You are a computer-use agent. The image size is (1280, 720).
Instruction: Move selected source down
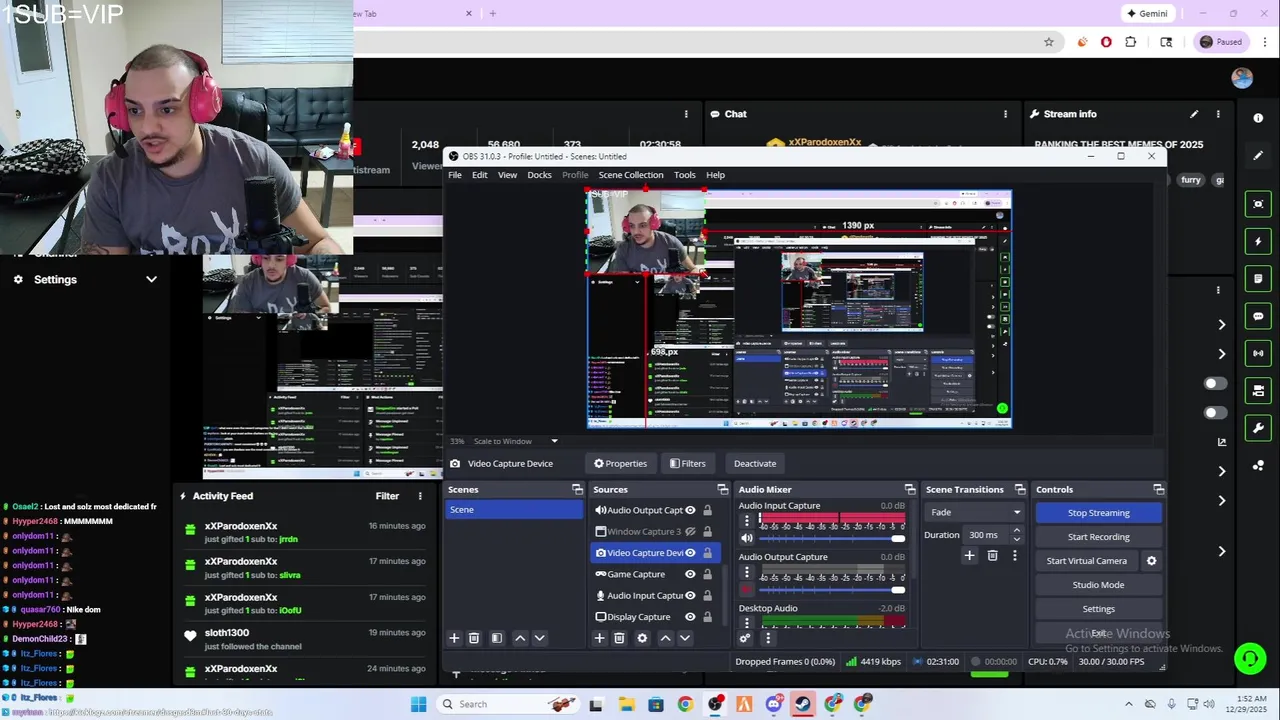click(x=685, y=638)
